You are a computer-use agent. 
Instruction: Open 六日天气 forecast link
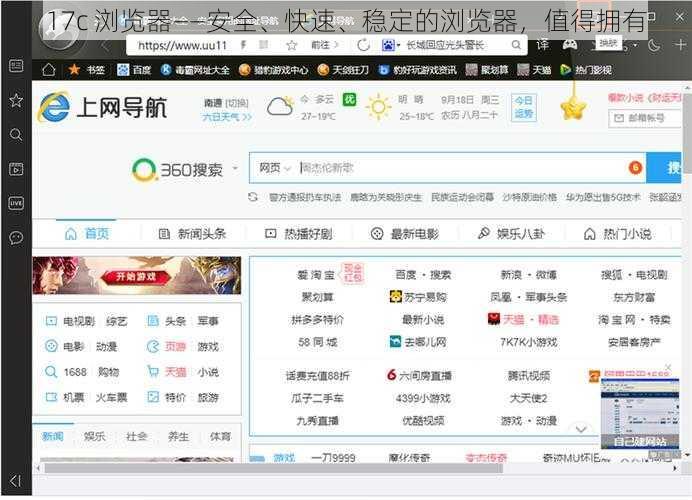[x=227, y=117]
